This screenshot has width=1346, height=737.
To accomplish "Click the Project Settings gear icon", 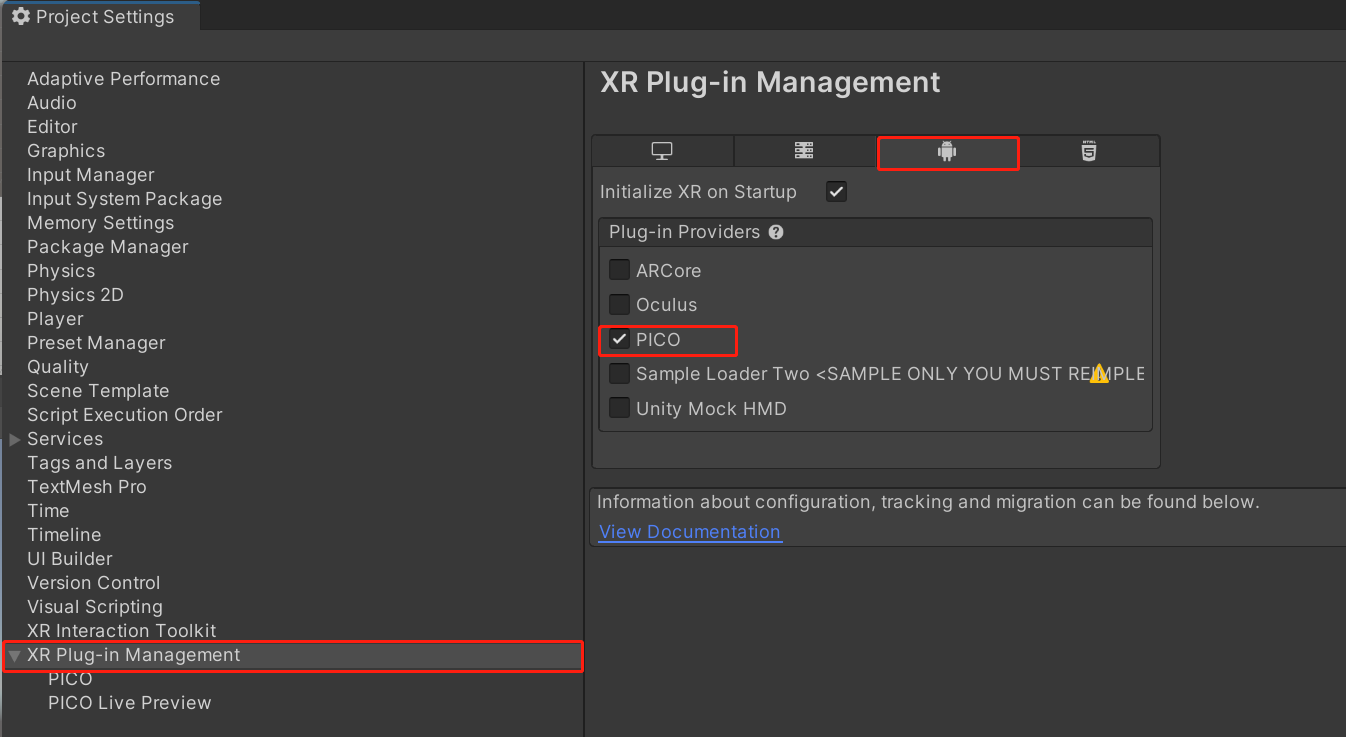I will point(20,17).
